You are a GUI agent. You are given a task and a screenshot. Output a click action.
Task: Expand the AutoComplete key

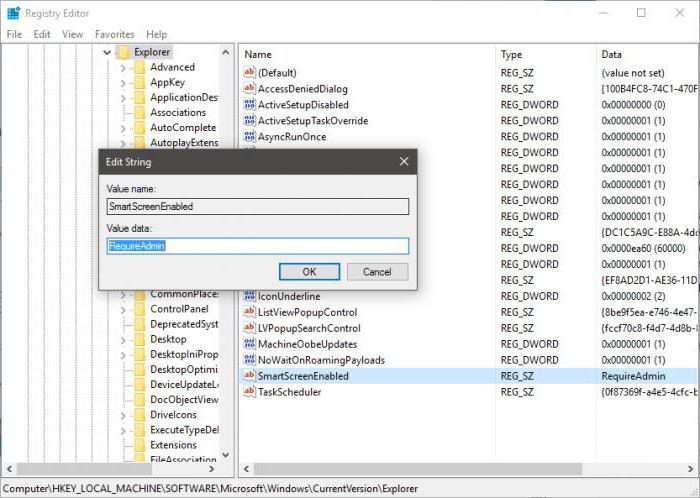coord(123,128)
